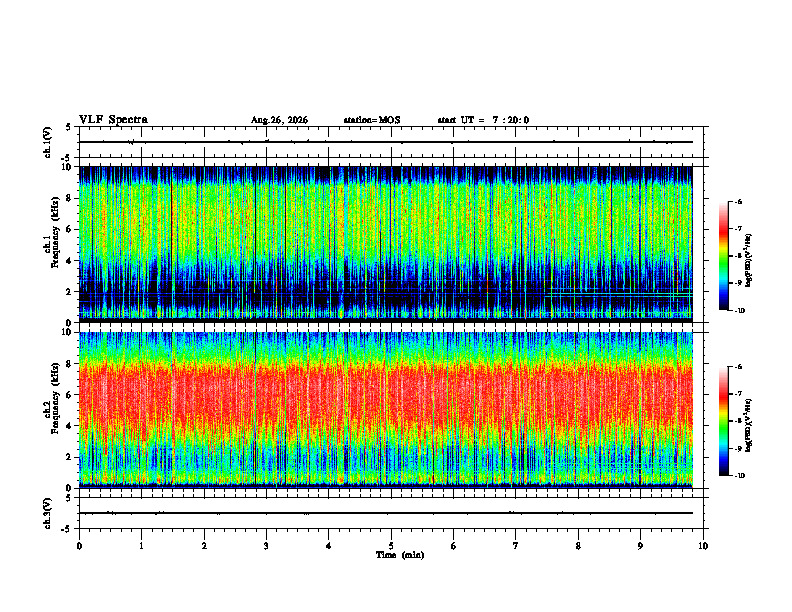Screen dimensions: 792x612
Task: Select the start UT 7:20:0 text
Action: 483,120
